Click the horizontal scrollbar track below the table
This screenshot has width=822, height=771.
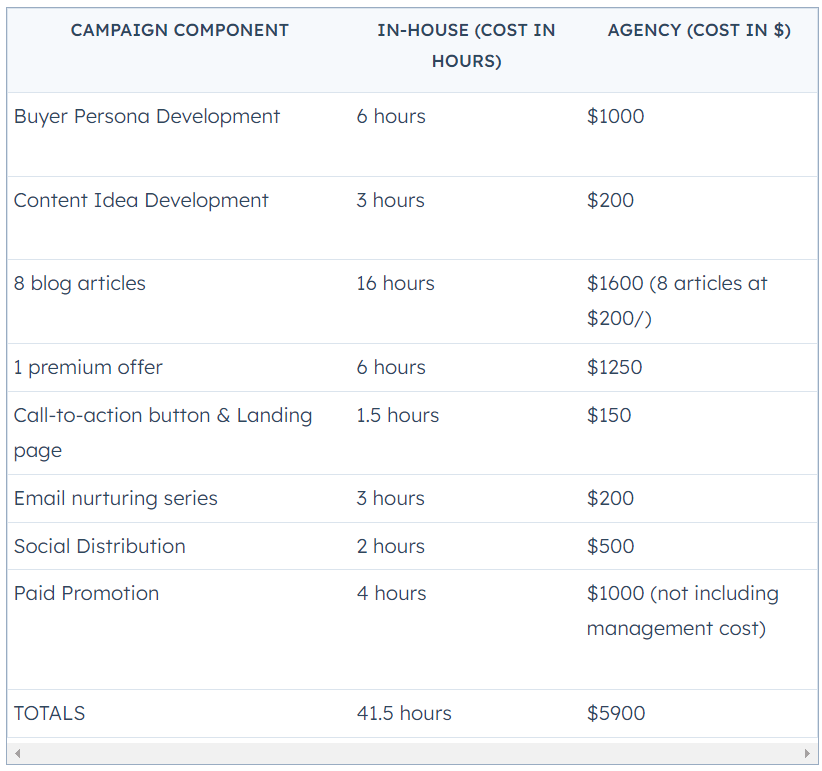[412, 754]
